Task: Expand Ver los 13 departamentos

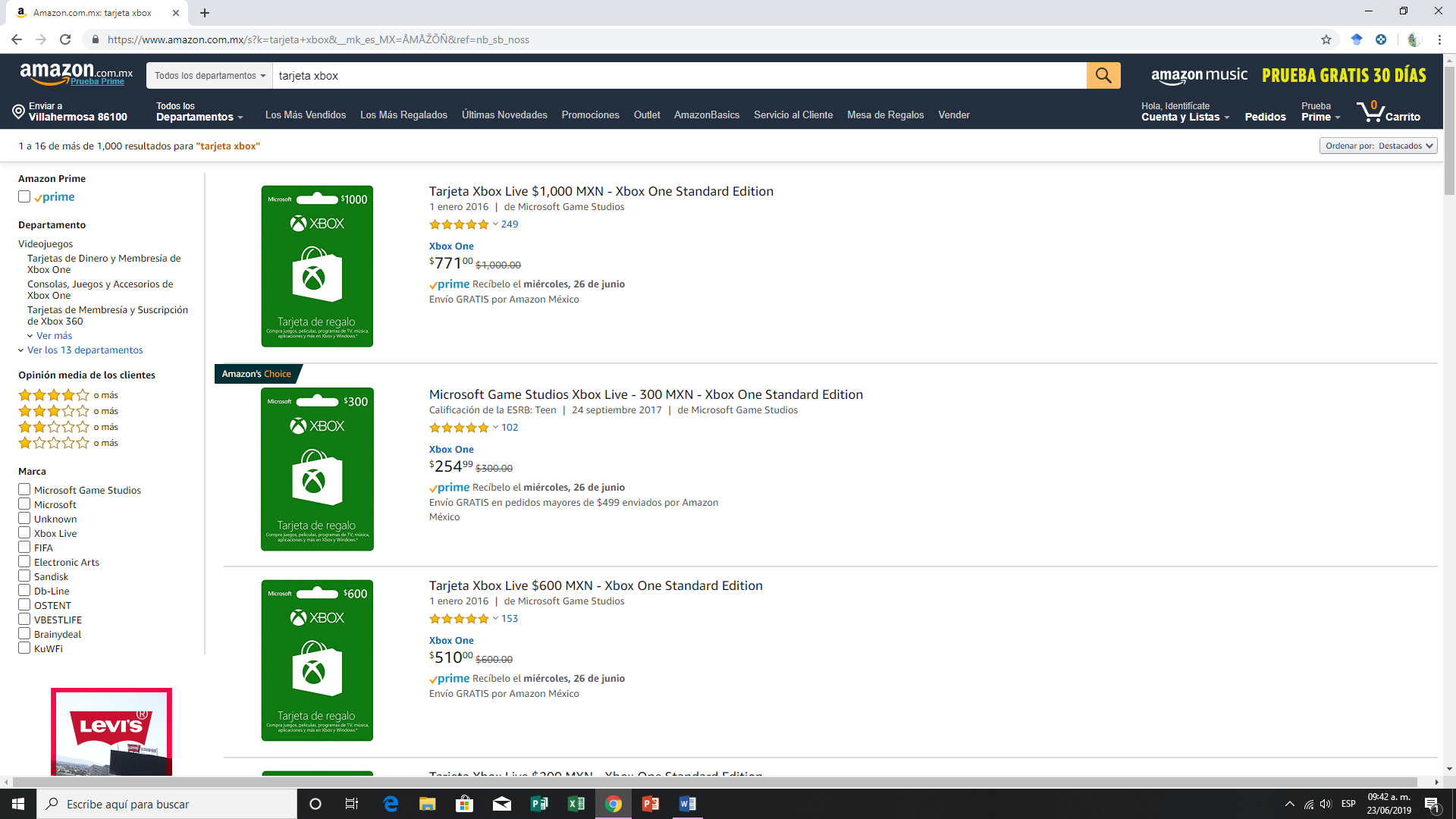Action: pyautogui.click(x=80, y=350)
